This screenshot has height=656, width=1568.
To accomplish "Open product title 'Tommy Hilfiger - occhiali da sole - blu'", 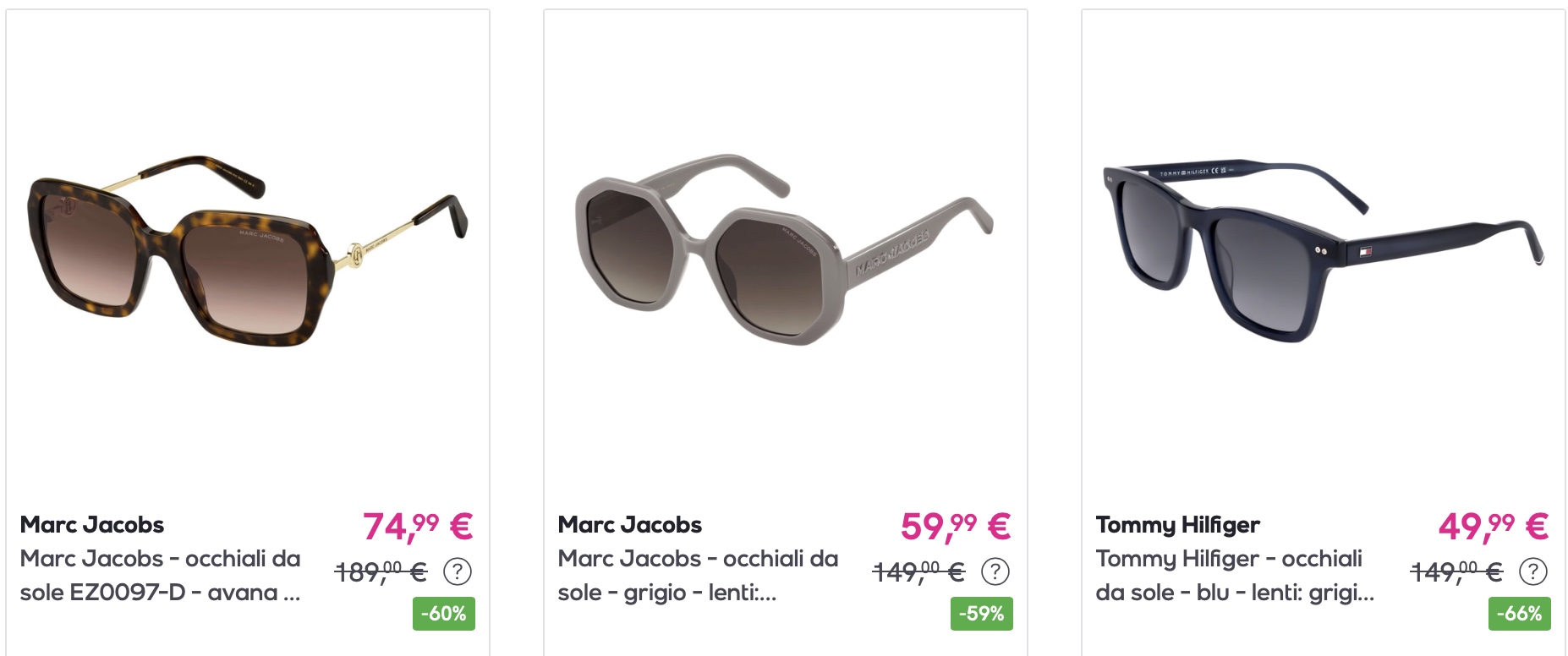I will pyautogui.click(x=1235, y=576).
